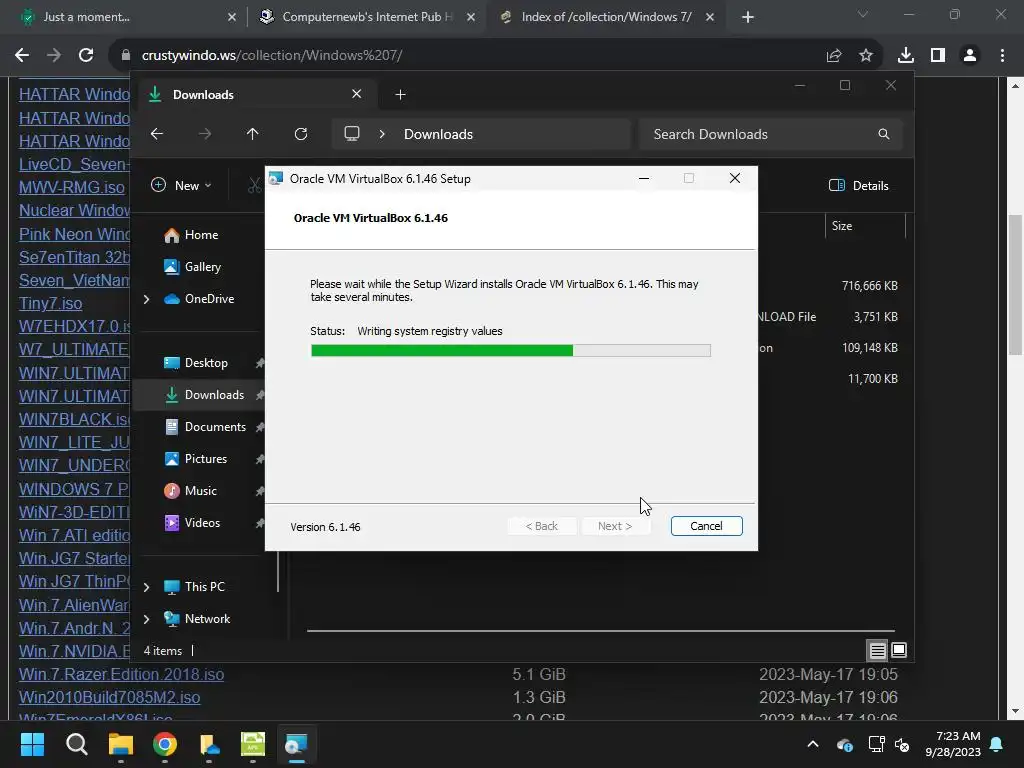Click the Chrome address bar URL
This screenshot has height=768, width=1024.
click(272, 56)
